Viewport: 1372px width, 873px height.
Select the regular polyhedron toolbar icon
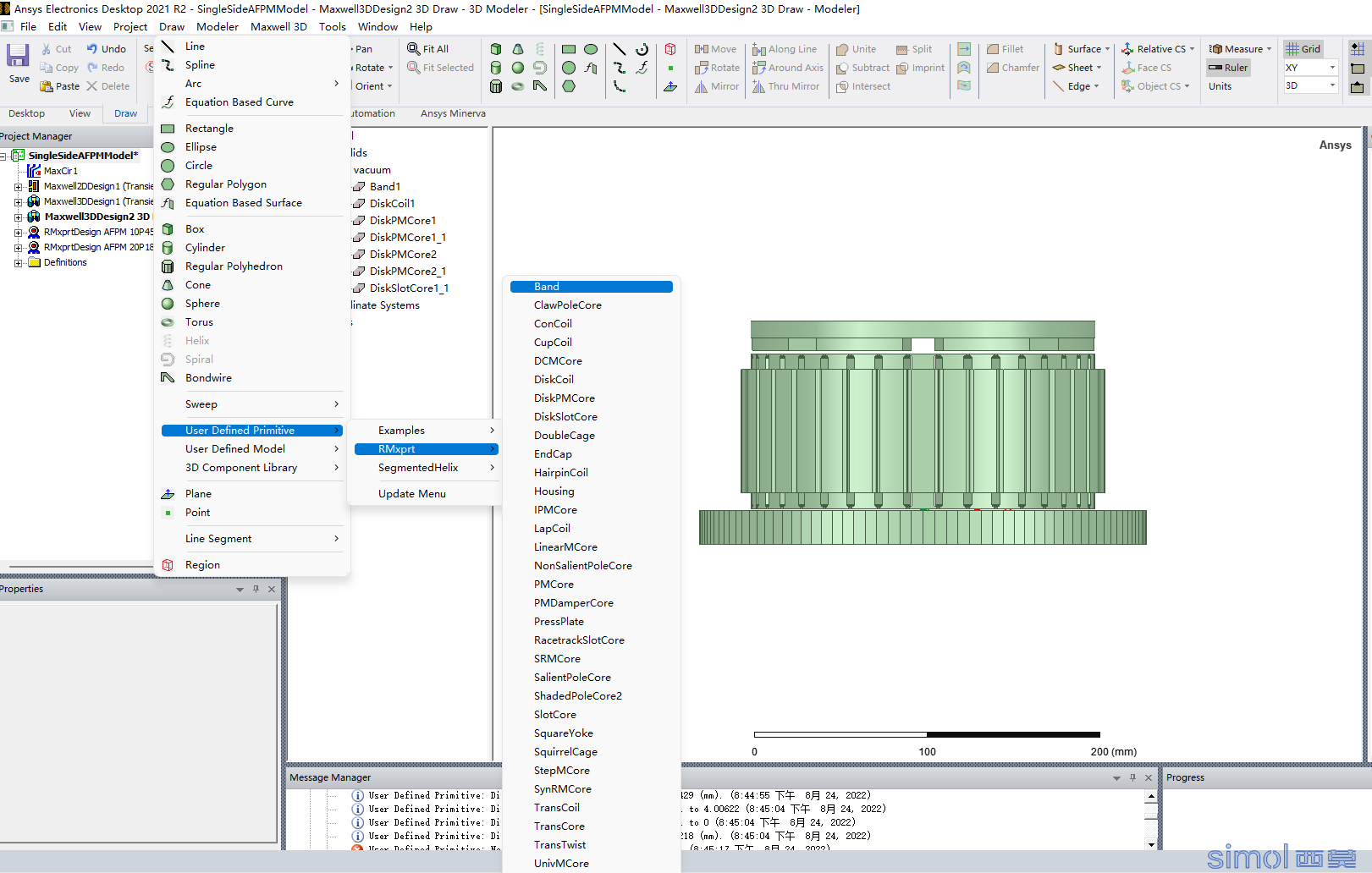496,86
